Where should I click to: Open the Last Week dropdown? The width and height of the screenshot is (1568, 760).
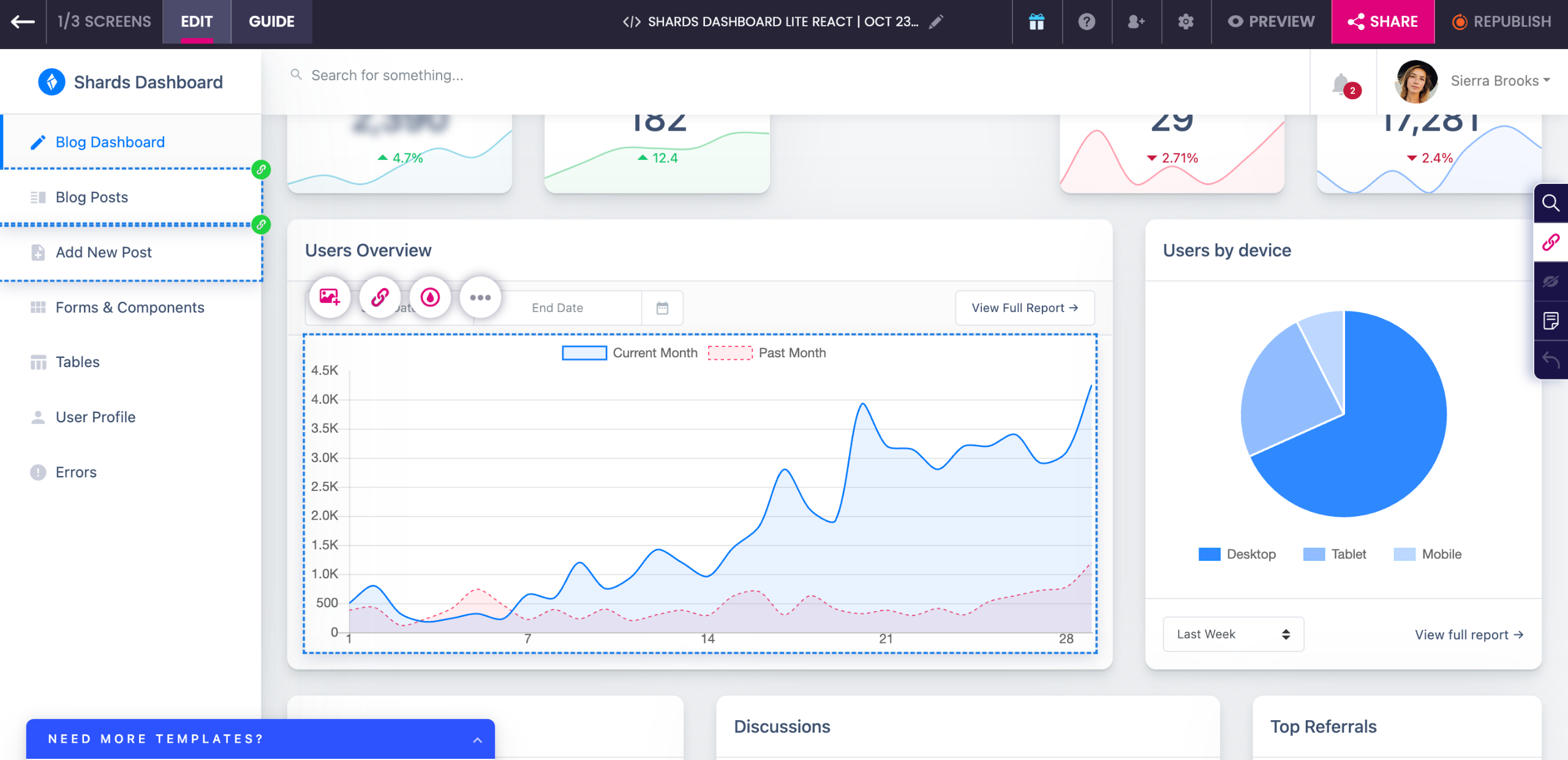click(1233, 634)
